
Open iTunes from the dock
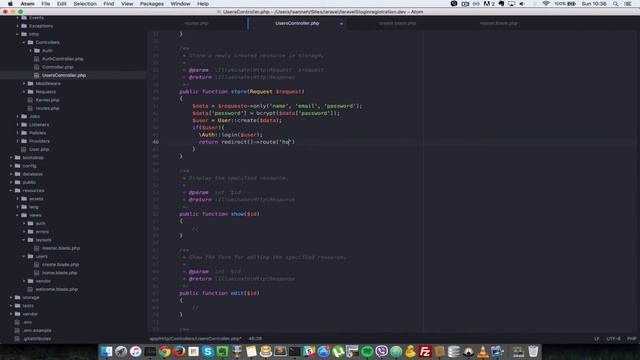(136, 351)
